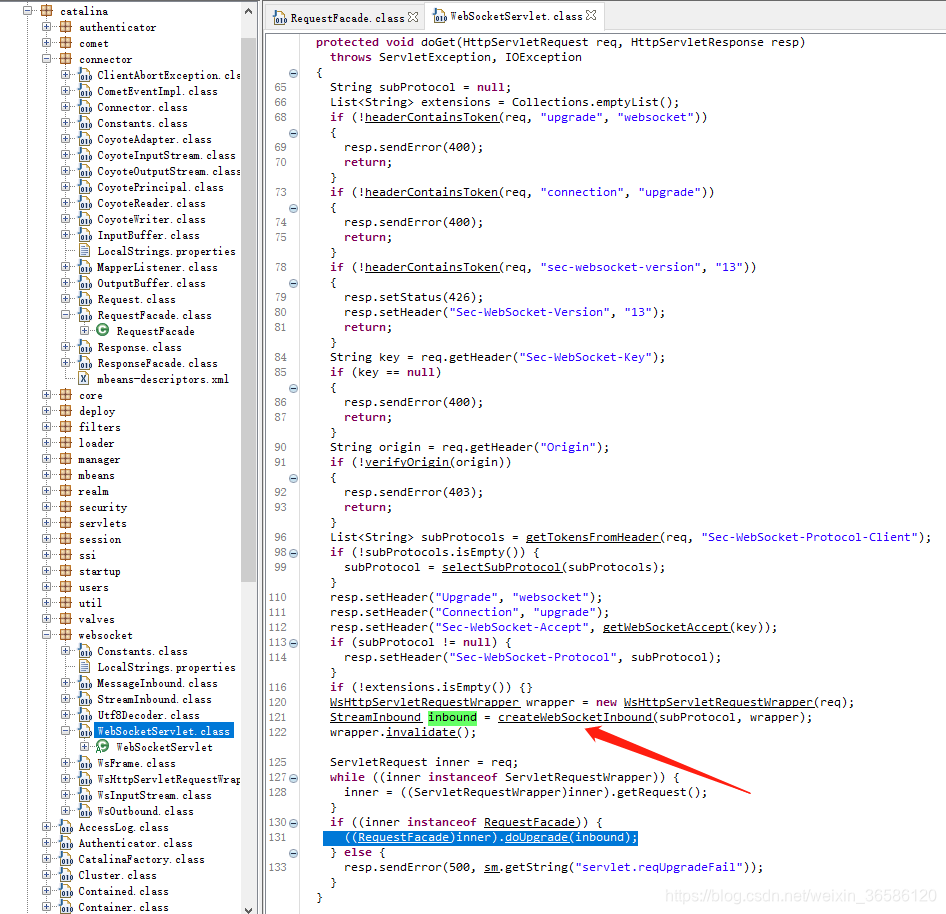Click the Utf8Decoder.class file icon
The height and width of the screenshot is (914, 946).
pyautogui.click(x=85, y=714)
